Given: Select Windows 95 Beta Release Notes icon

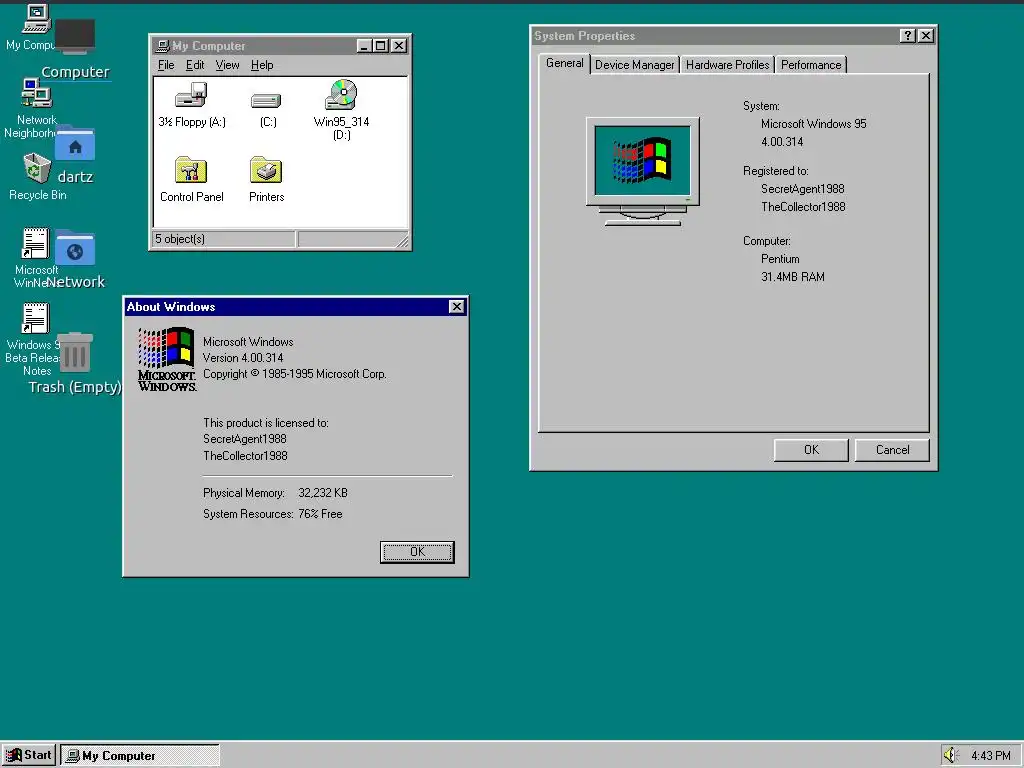Looking at the screenshot, I should (35, 319).
